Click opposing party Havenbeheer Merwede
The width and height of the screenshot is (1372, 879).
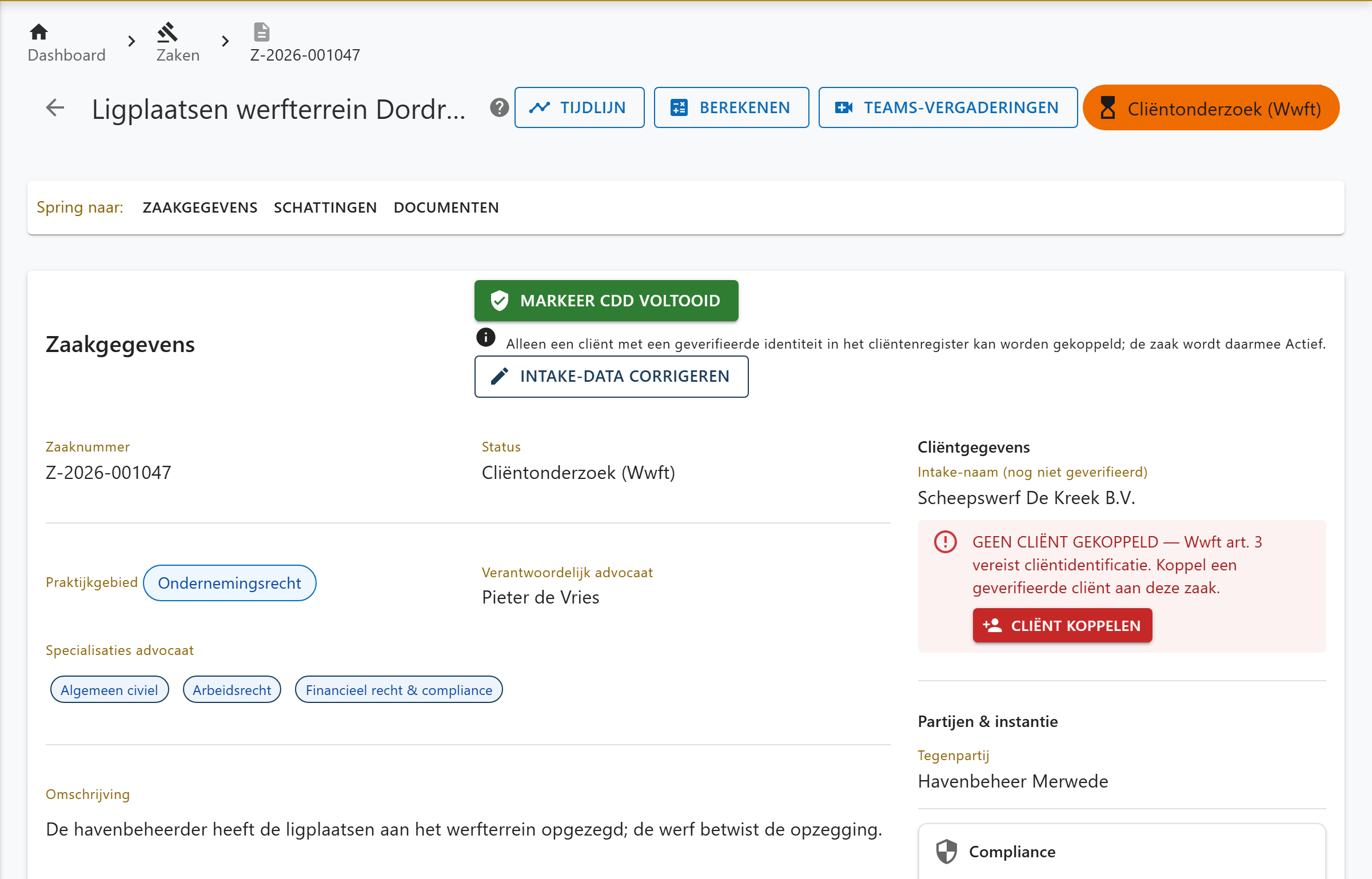[x=1012, y=781]
